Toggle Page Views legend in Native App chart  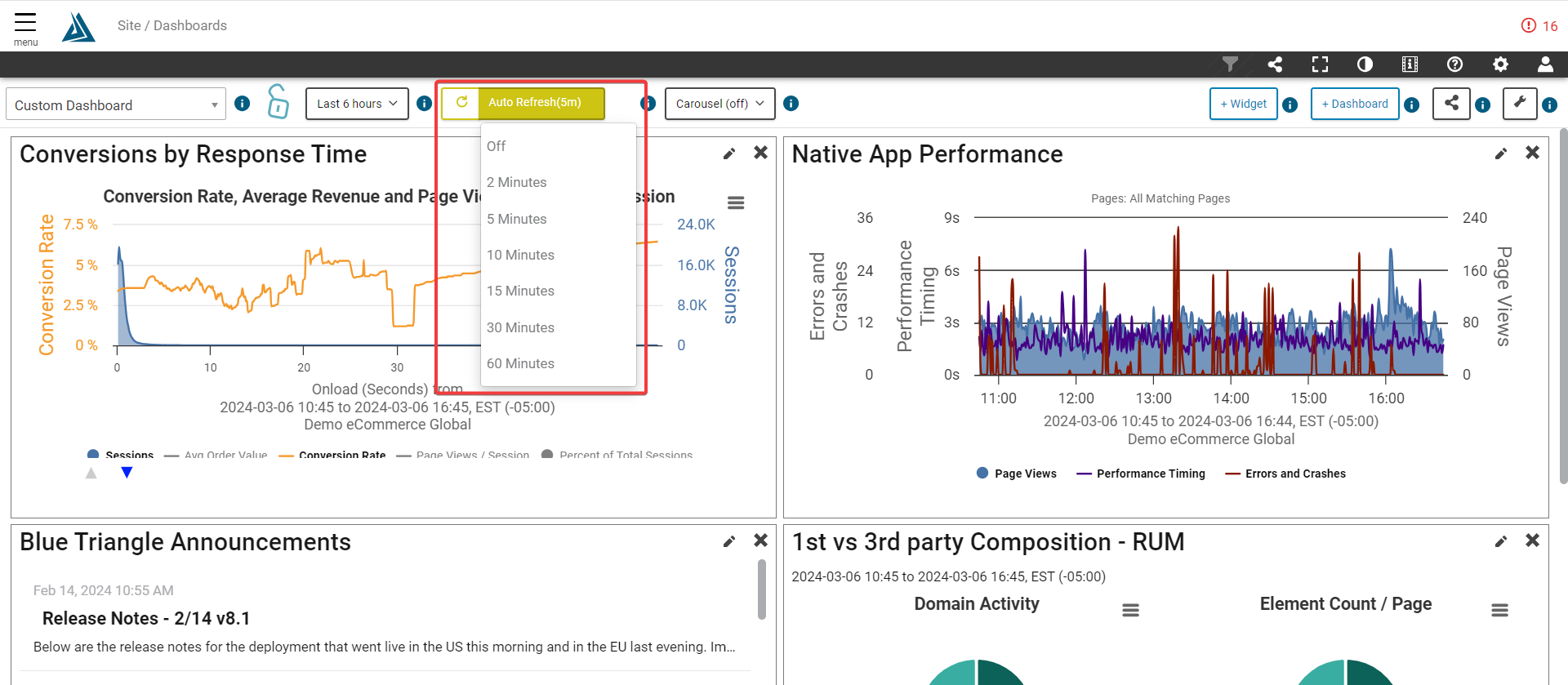[1017, 474]
